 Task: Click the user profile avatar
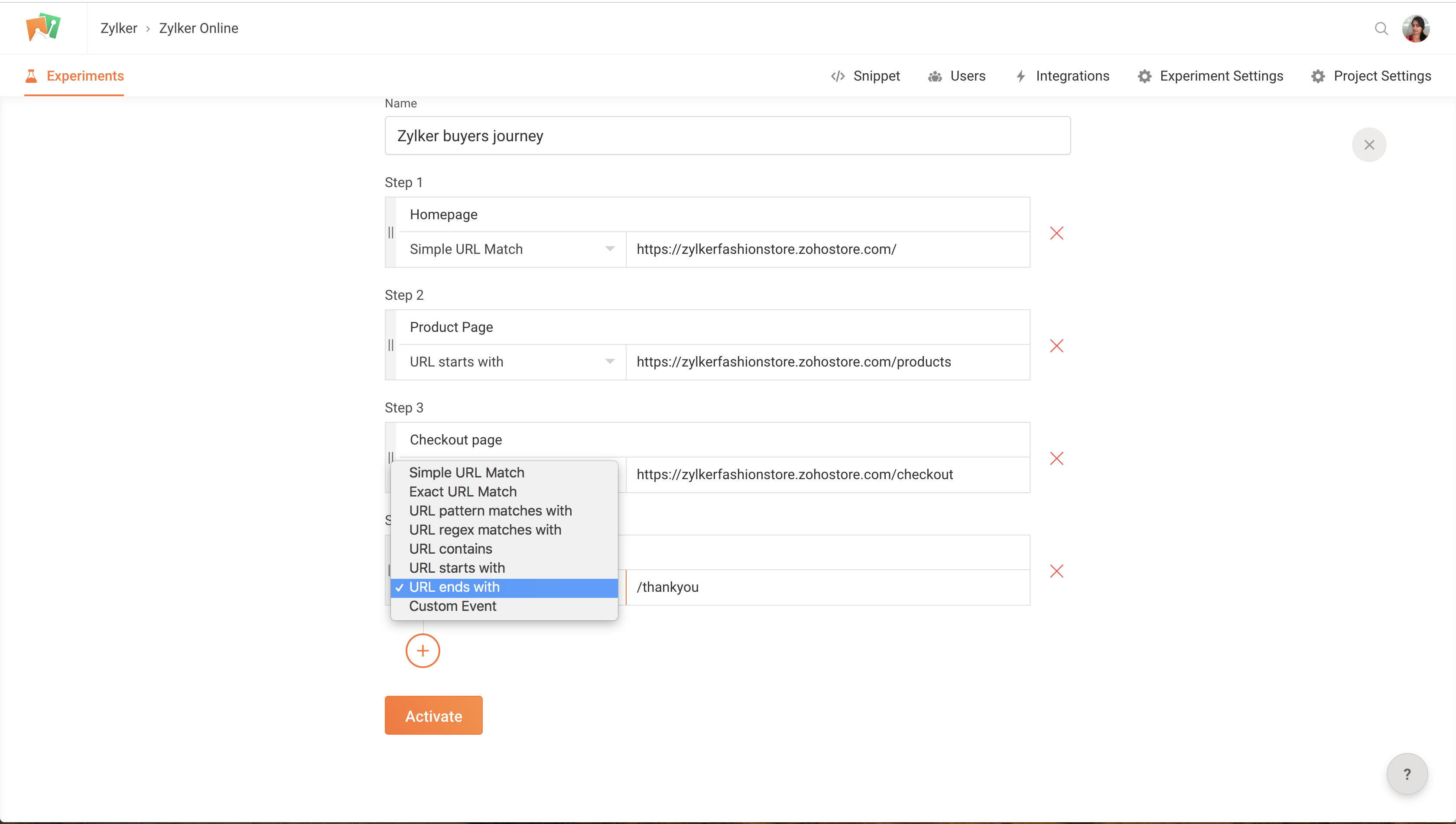point(1416,28)
